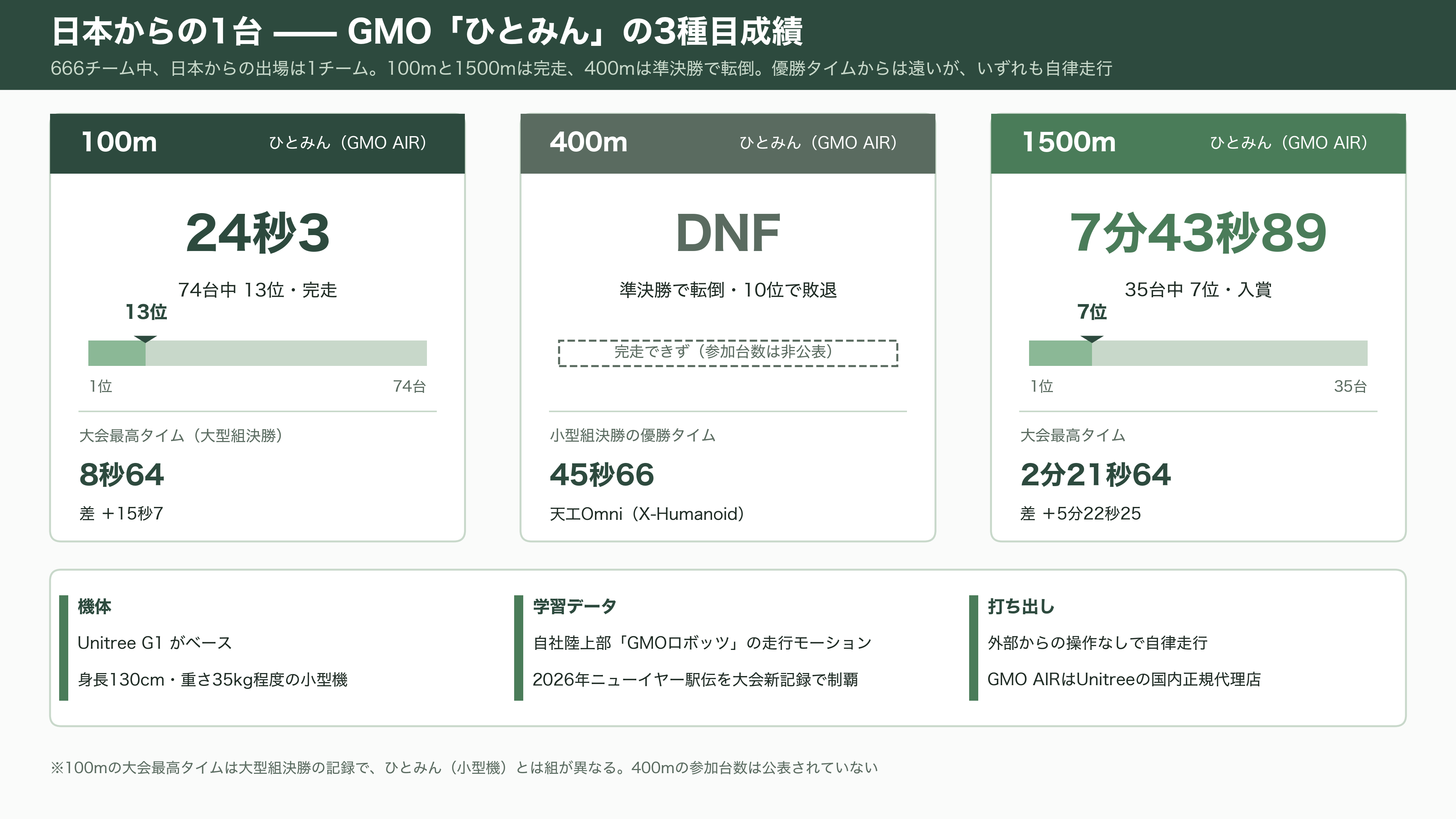Screen dimensions: 1456x819
Task: Click the text 74台中 13位・完走
Action: click(257, 290)
